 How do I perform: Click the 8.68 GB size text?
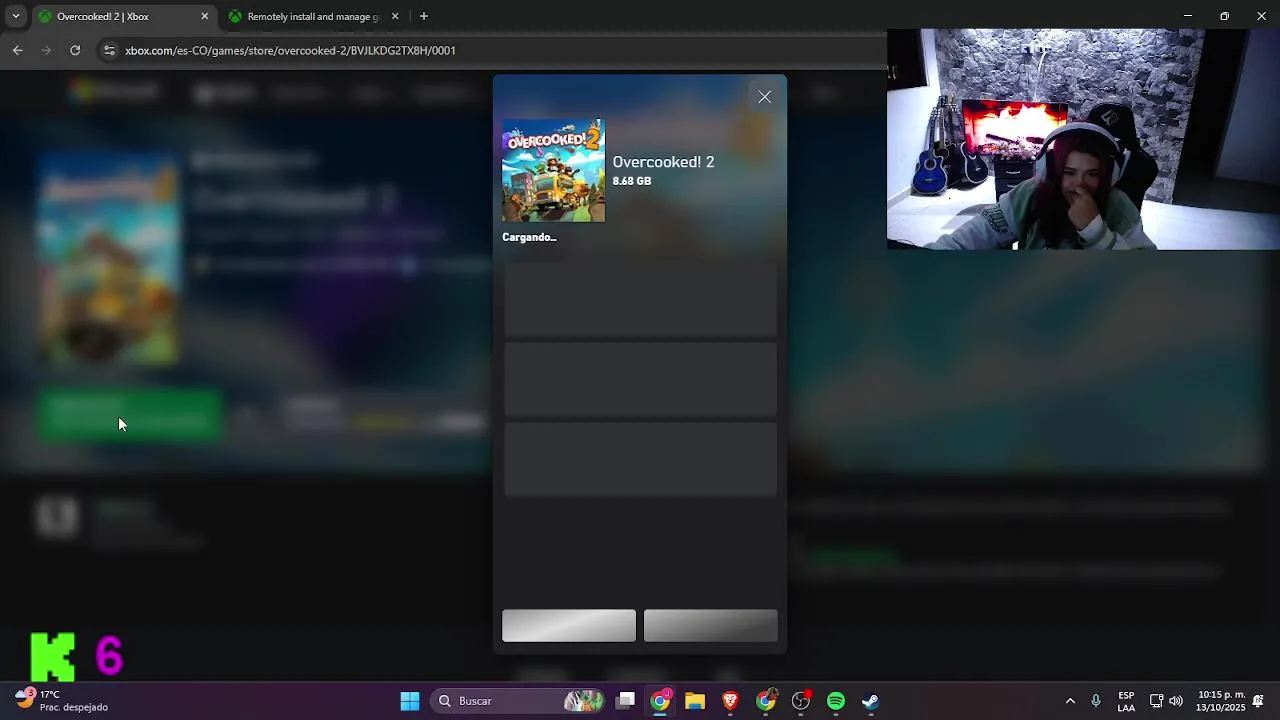[631, 181]
